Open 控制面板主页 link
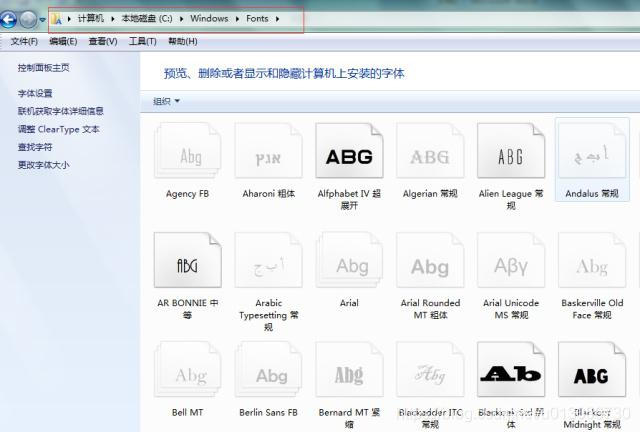 [x=44, y=68]
